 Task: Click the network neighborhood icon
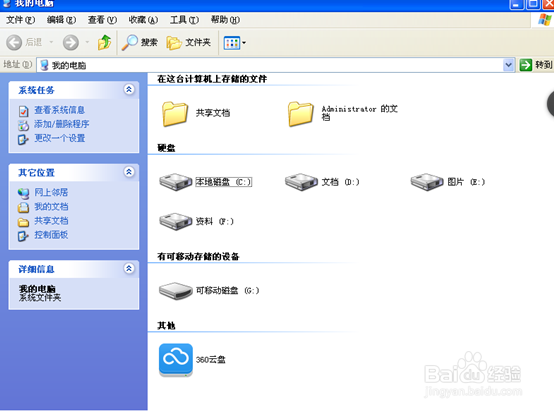click(23, 193)
